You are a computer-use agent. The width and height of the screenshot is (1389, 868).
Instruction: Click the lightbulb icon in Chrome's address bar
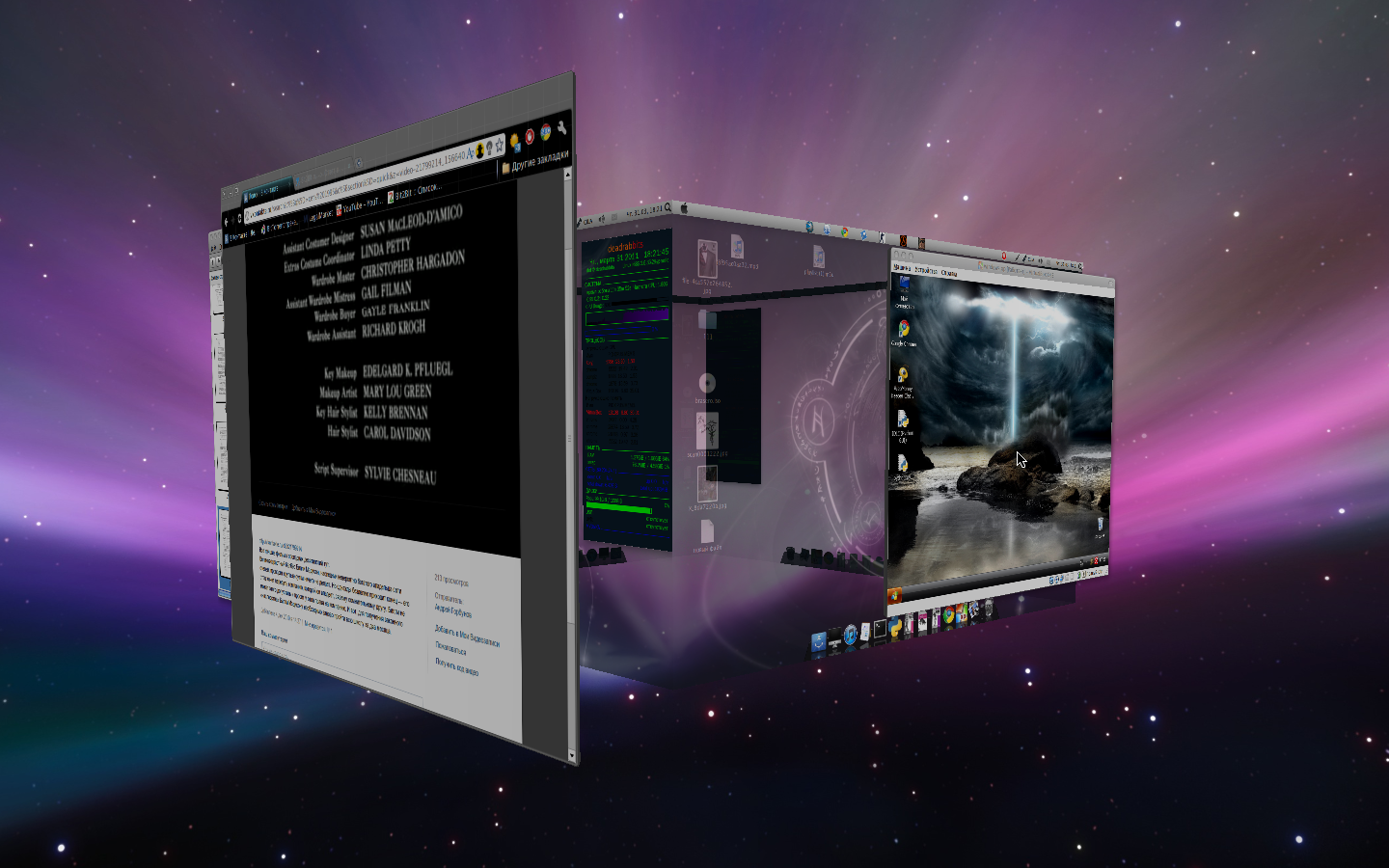tap(489, 149)
